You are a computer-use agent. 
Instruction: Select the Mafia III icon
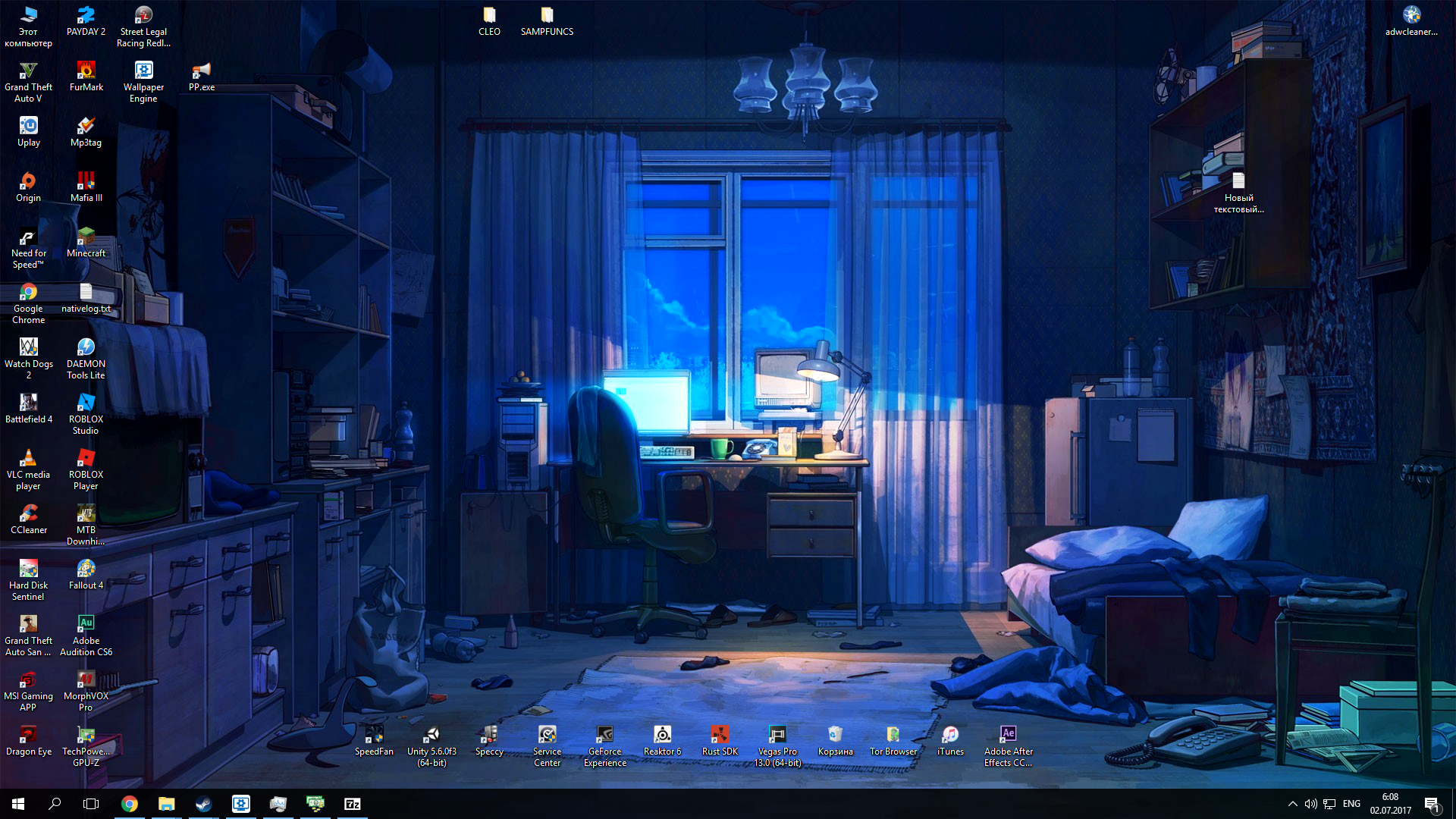[86, 187]
